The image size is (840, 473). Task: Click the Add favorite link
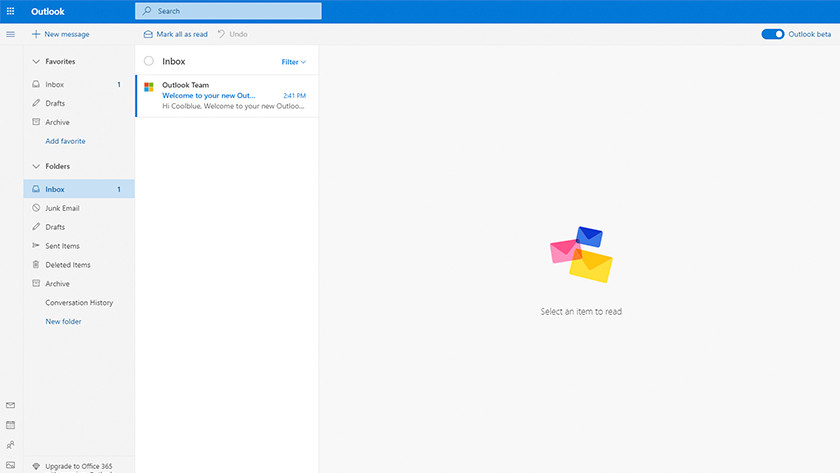coord(65,141)
